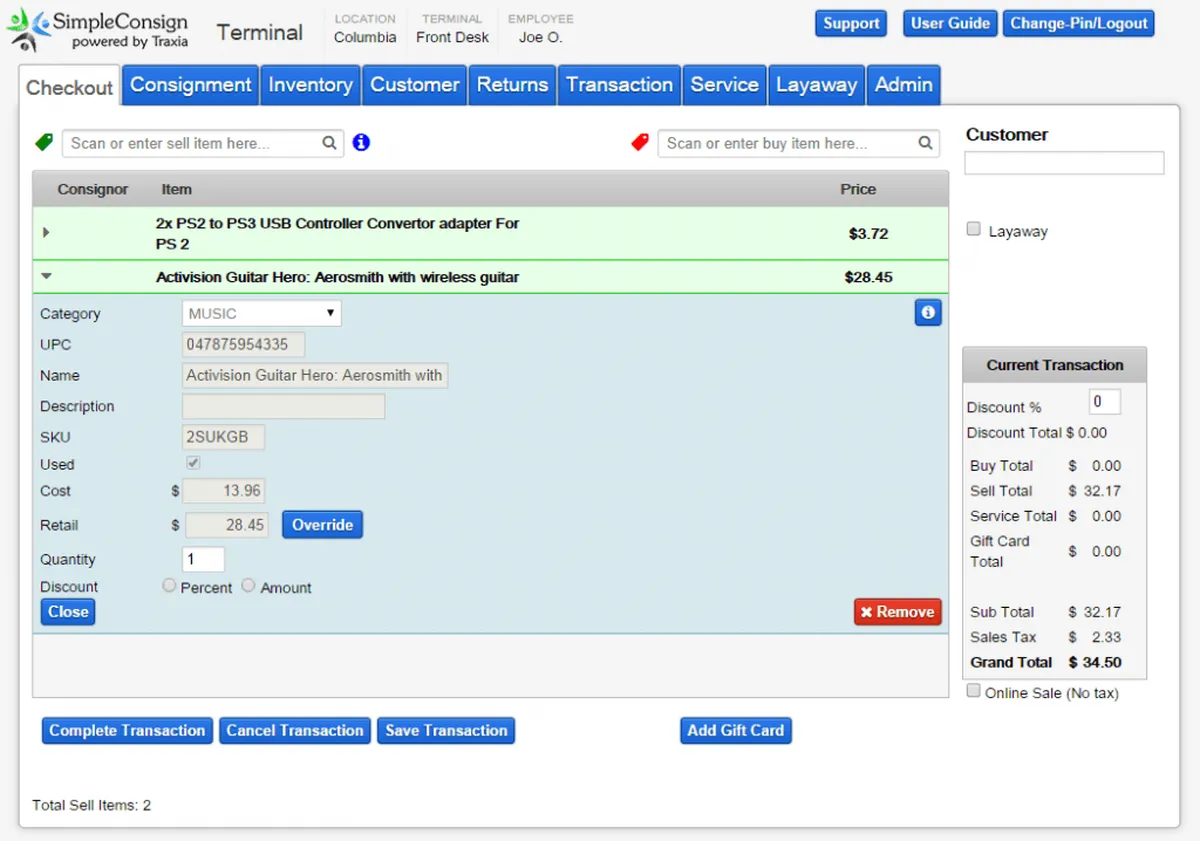The image size is (1200, 841).
Task: Enable Online Sale (No tax) checkbox
Action: (x=973, y=691)
